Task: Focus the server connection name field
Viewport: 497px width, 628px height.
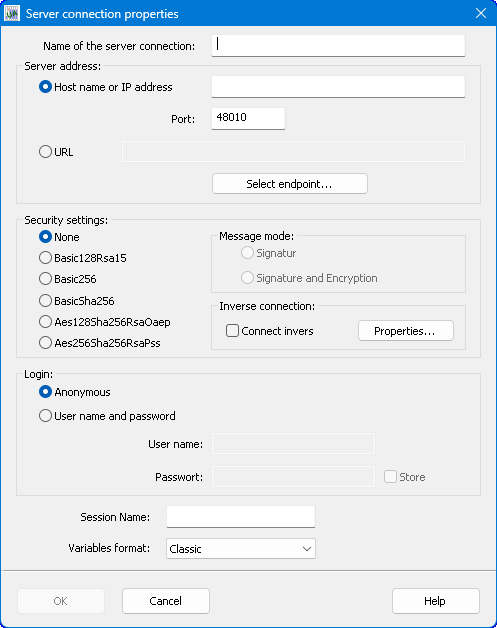Action: tap(338, 45)
